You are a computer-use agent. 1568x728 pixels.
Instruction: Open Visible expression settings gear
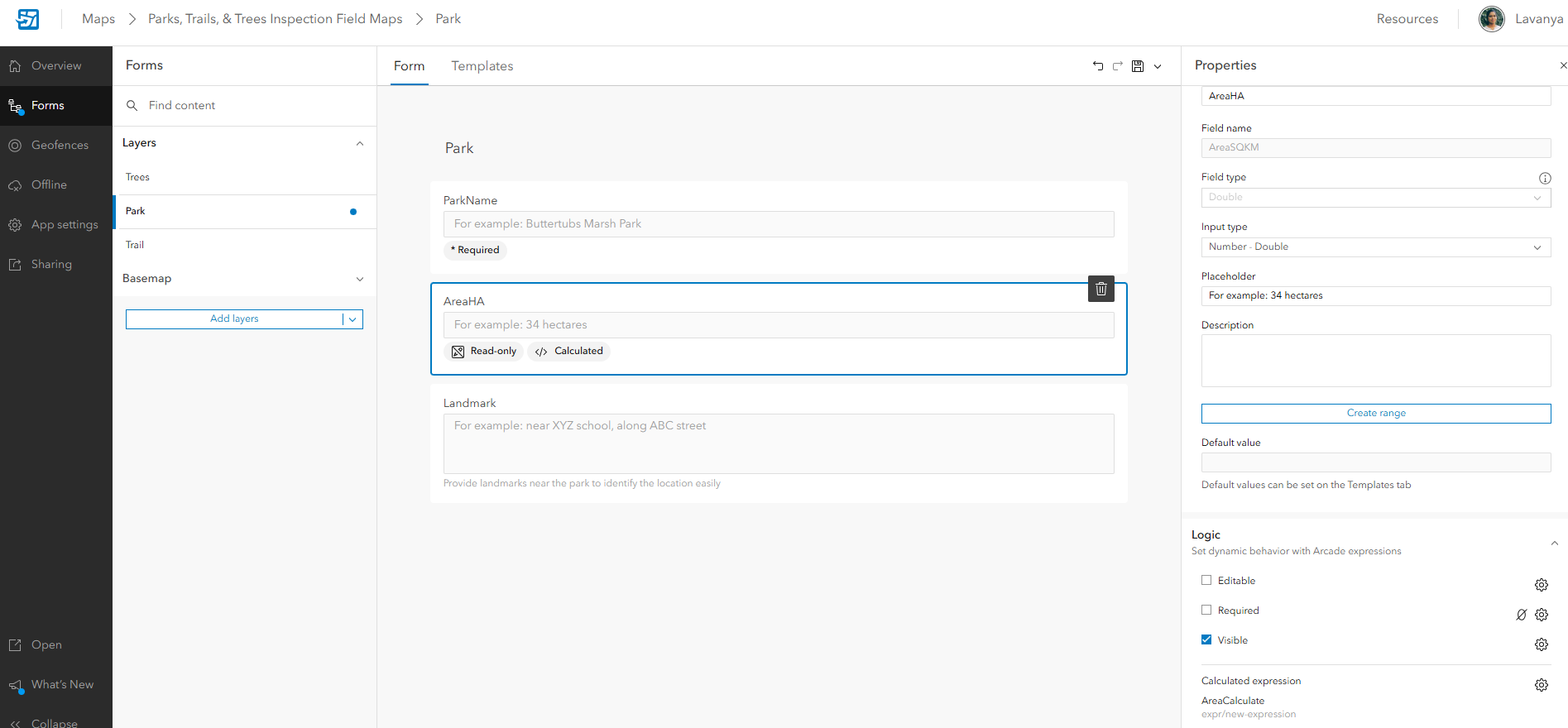[x=1542, y=644]
